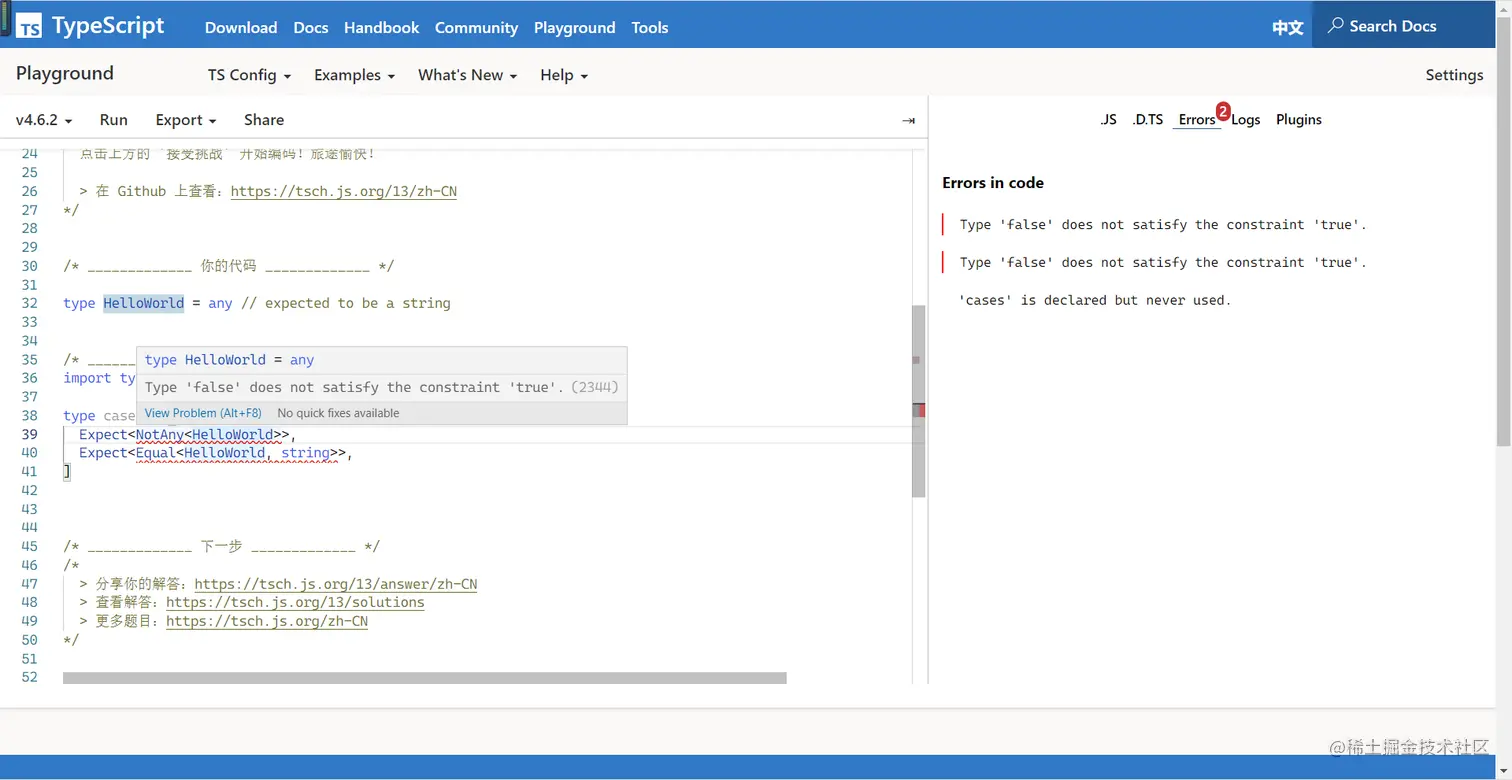Viewport: 1512px width, 780px height.
Task: Open the Handbook navigation link
Action: pos(382,27)
